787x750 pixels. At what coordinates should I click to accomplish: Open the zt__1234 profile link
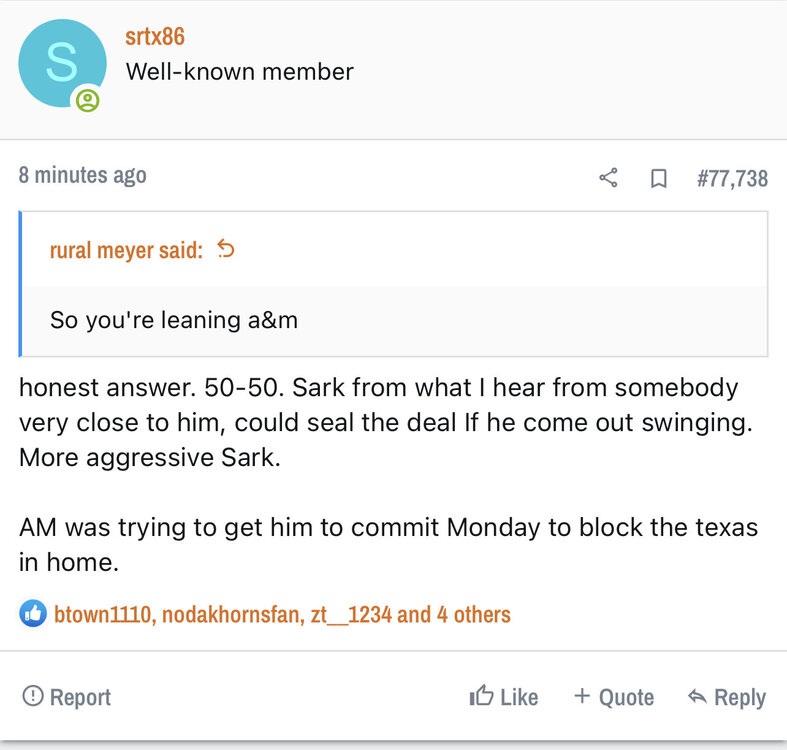coord(351,614)
